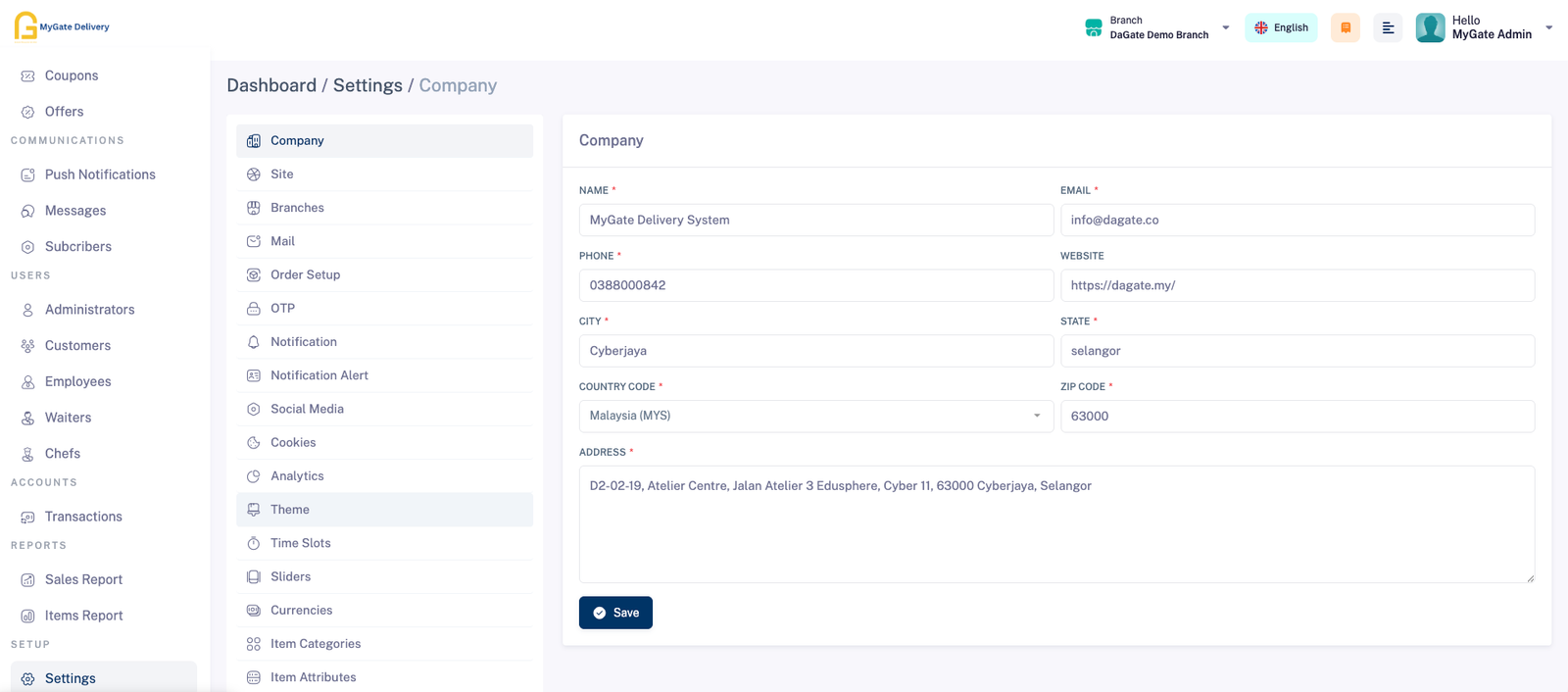Navigate to Dashboard via breadcrumb
Viewport: 1568px width, 692px height.
pyautogui.click(x=271, y=85)
